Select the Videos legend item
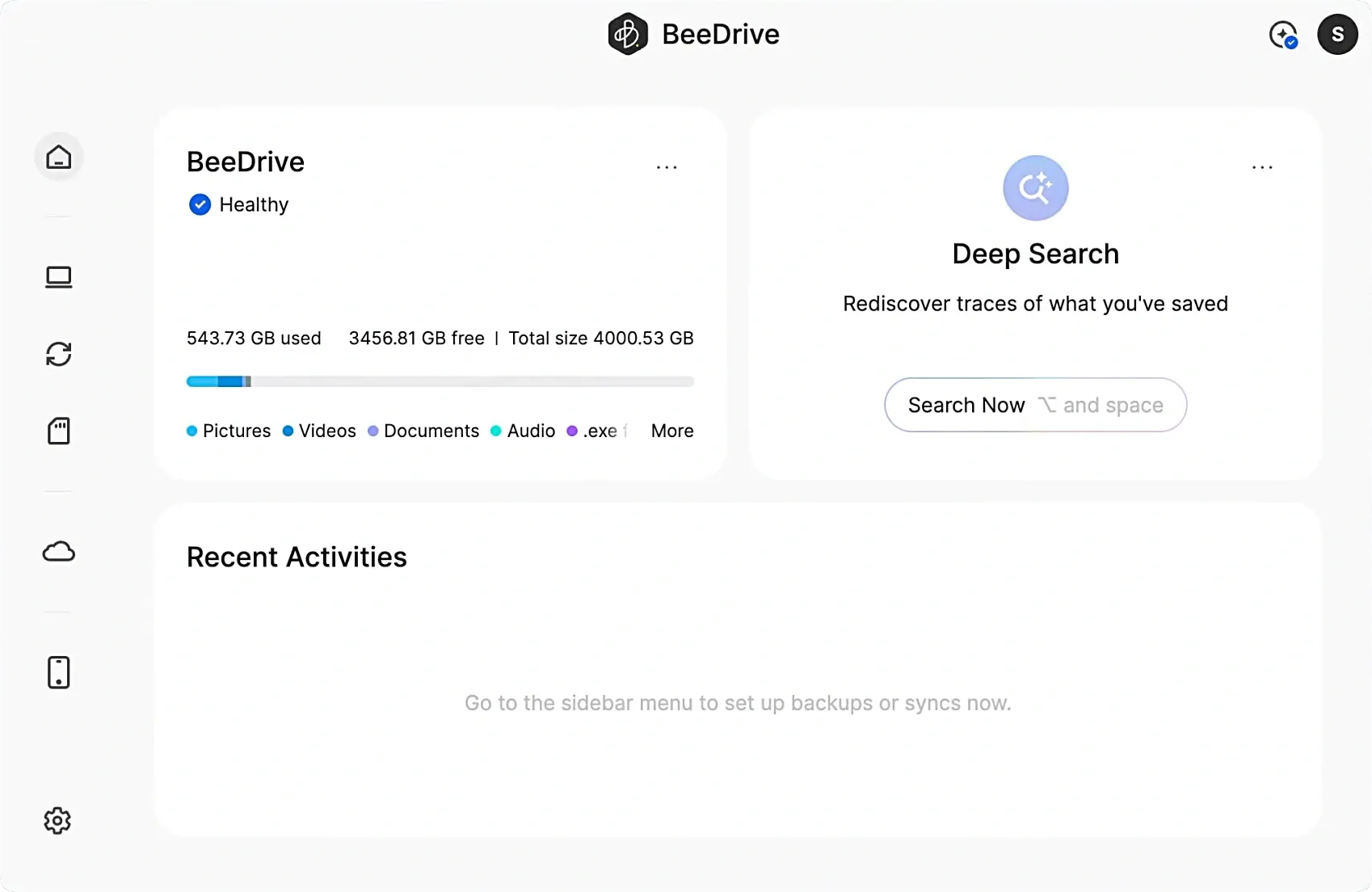The image size is (1372, 892). coord(319,431)
